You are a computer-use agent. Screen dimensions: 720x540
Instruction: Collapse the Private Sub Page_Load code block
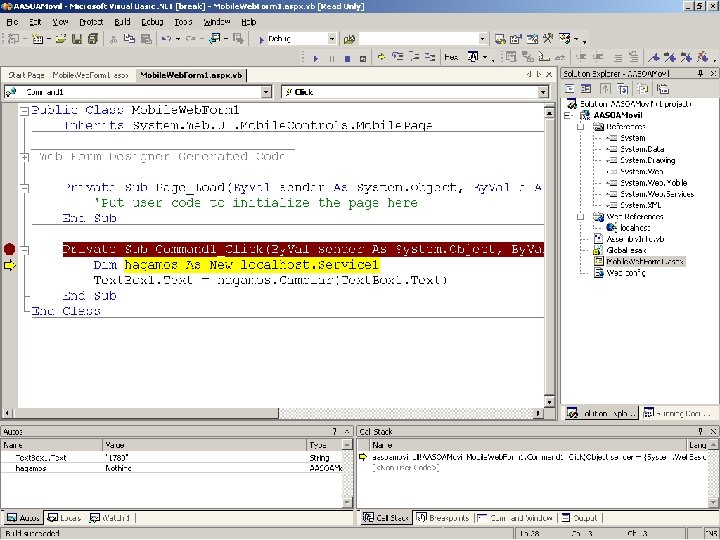coord(23,187)
